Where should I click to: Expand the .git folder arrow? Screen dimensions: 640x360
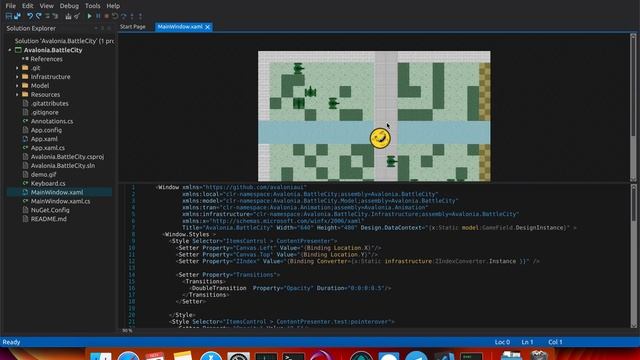tap(17, 68)
